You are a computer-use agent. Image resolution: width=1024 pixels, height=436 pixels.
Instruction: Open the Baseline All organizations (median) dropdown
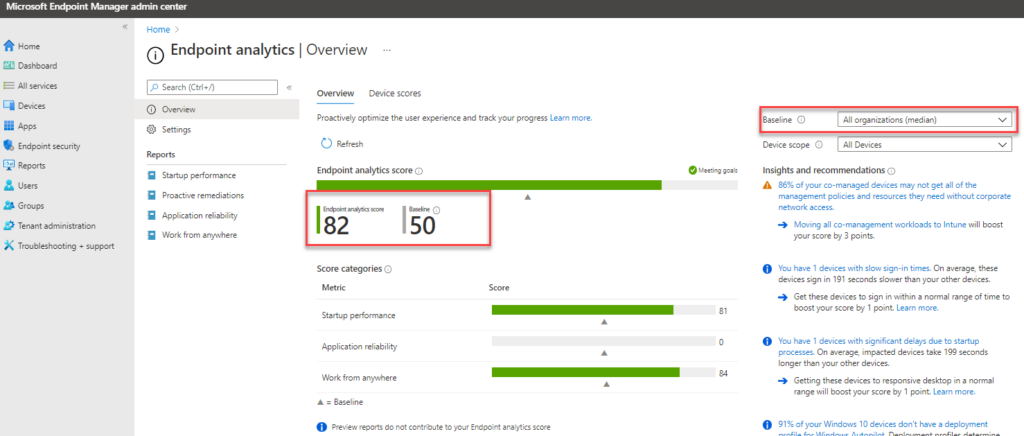pos(924,120)
